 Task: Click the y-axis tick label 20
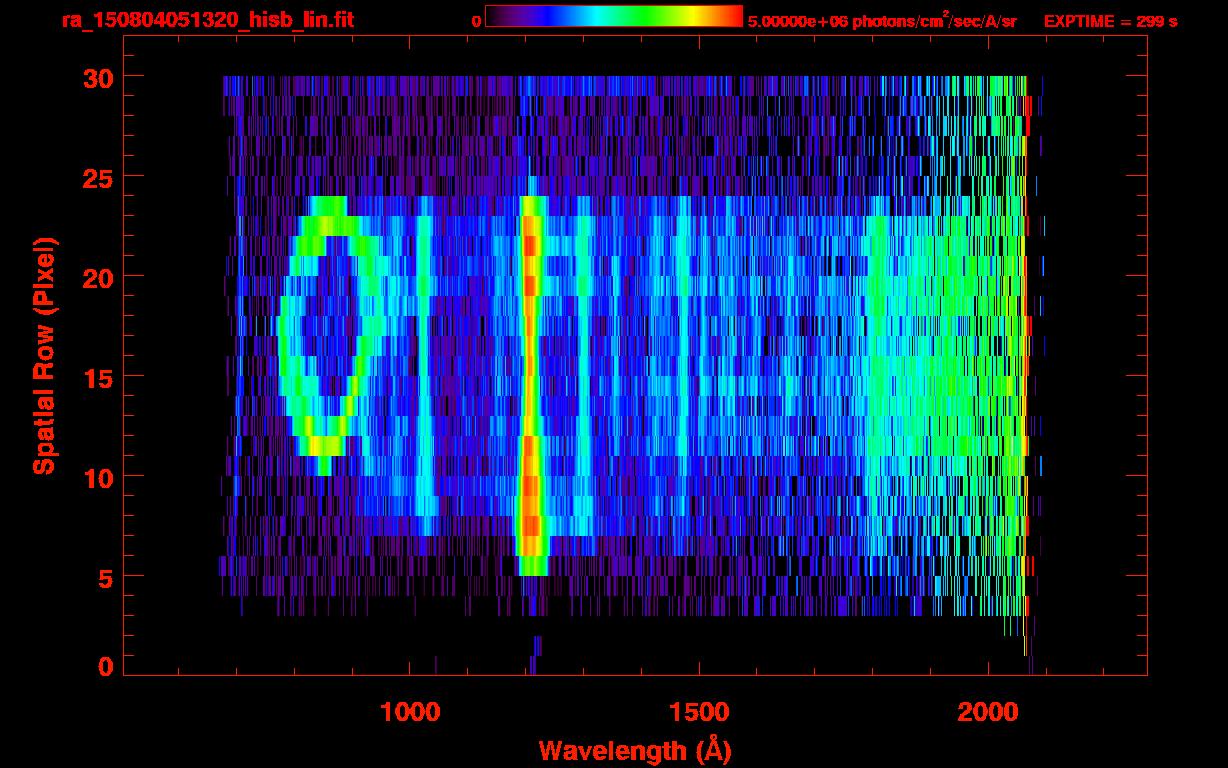point(96,277)
